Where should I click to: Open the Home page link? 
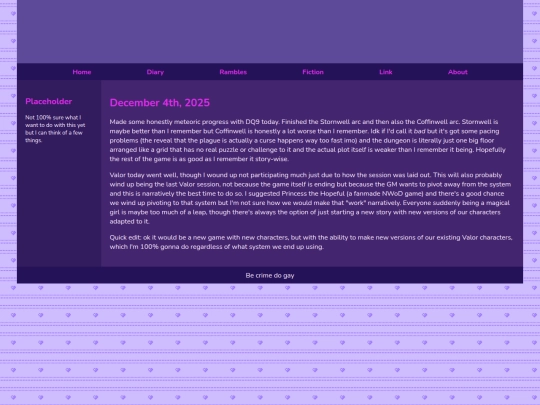82,72
